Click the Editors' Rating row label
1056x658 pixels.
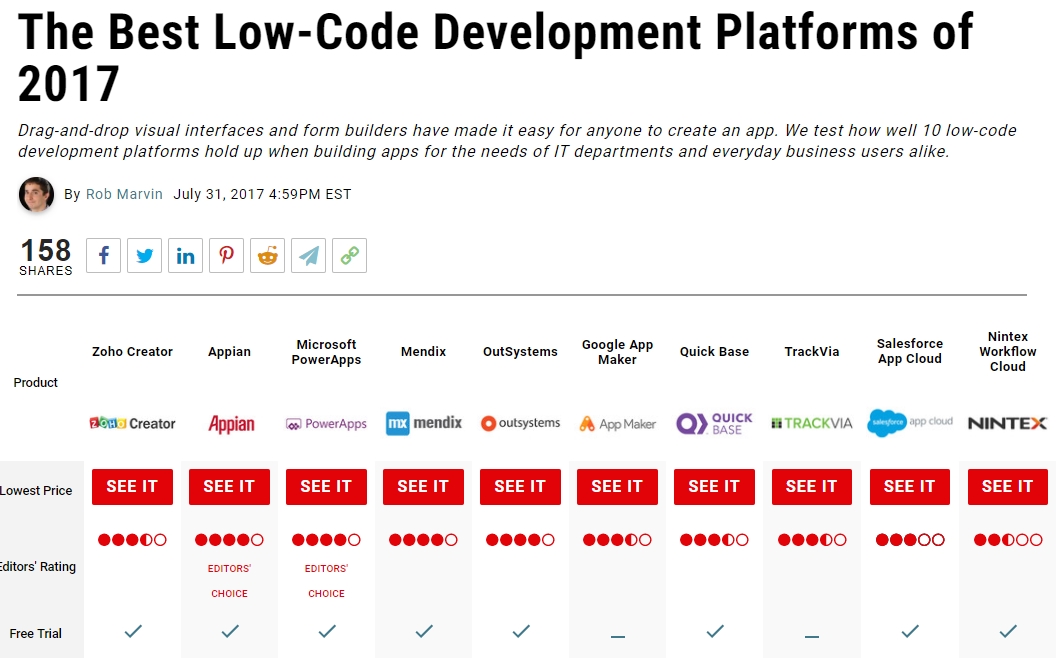(38, 566)
